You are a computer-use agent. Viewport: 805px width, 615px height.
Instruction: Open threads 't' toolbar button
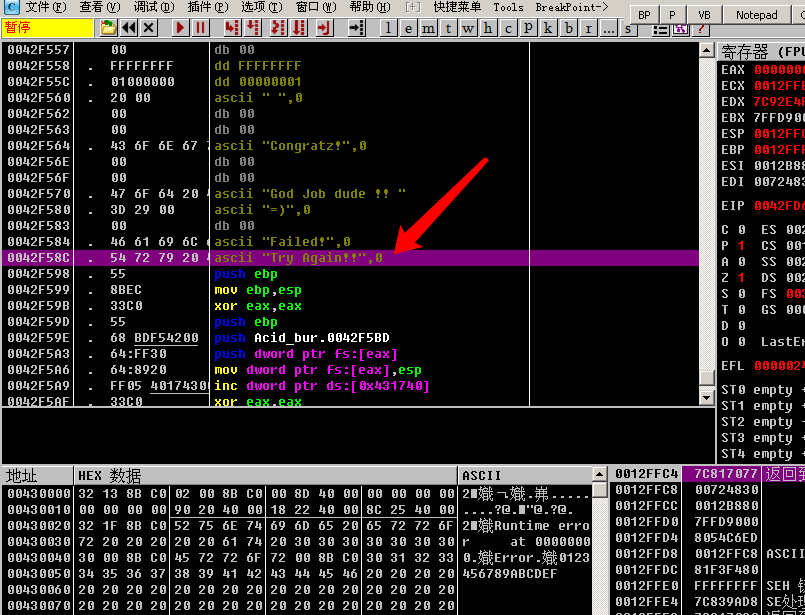click(x=448, y=28)
